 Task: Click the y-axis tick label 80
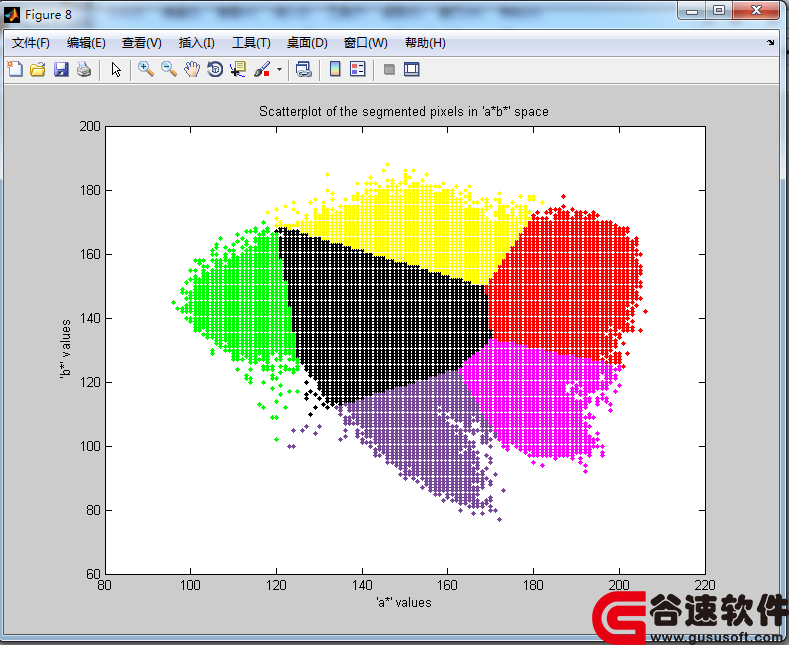(x=94, y=510)
